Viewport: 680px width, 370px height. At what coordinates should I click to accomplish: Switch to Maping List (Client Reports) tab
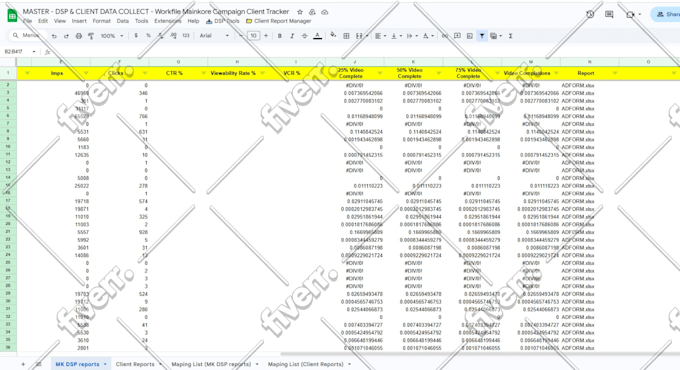(306, 364)
